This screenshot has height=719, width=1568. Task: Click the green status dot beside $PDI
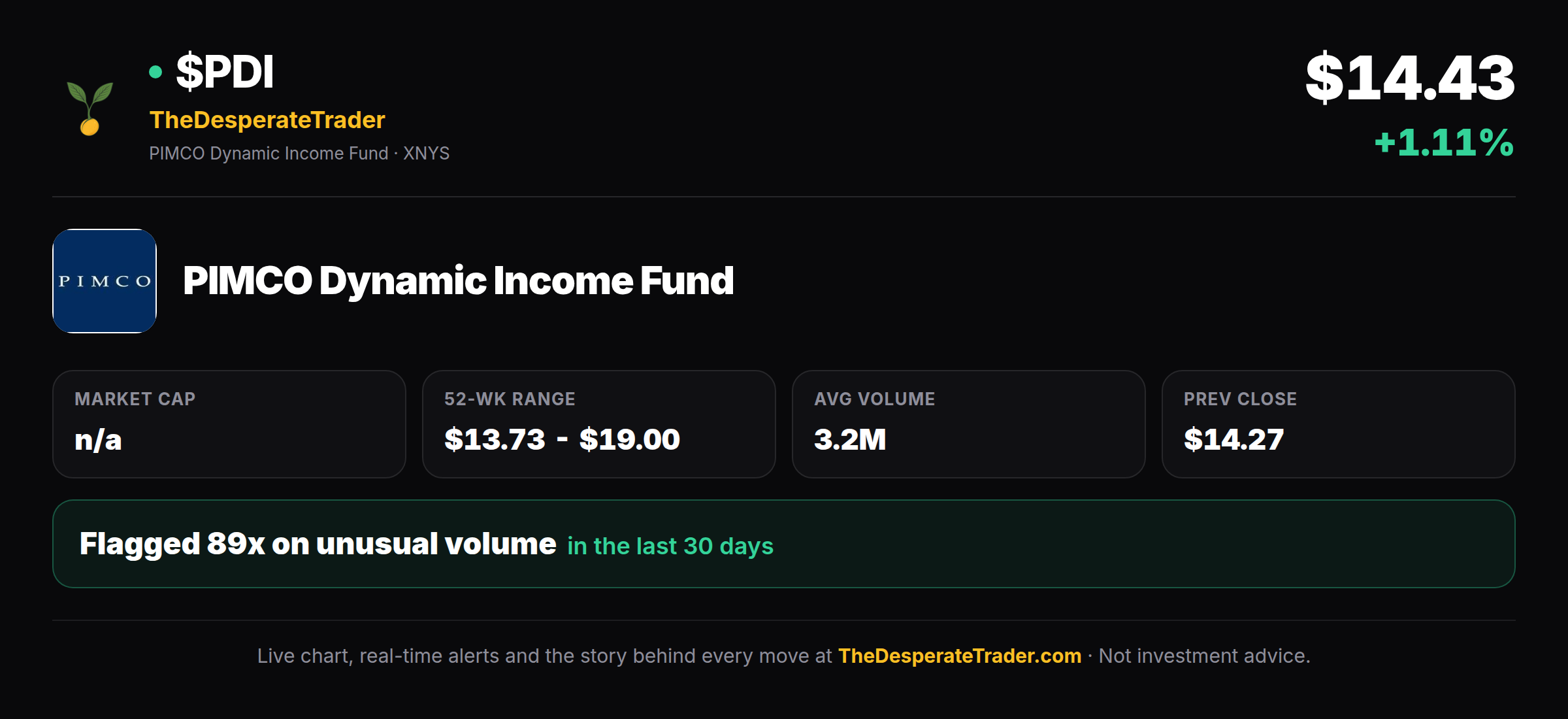[155, 72]
